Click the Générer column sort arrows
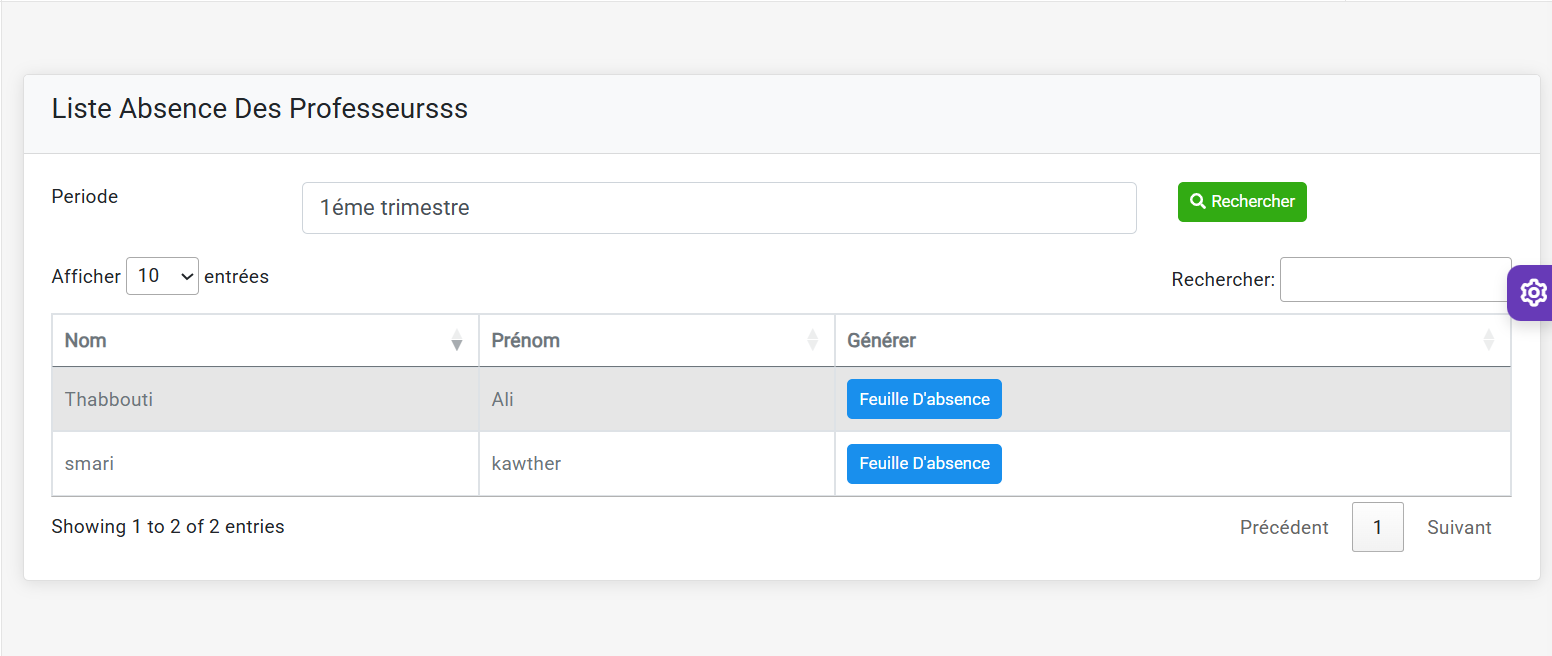1552x656 pixels. (x=1488, y=341)
